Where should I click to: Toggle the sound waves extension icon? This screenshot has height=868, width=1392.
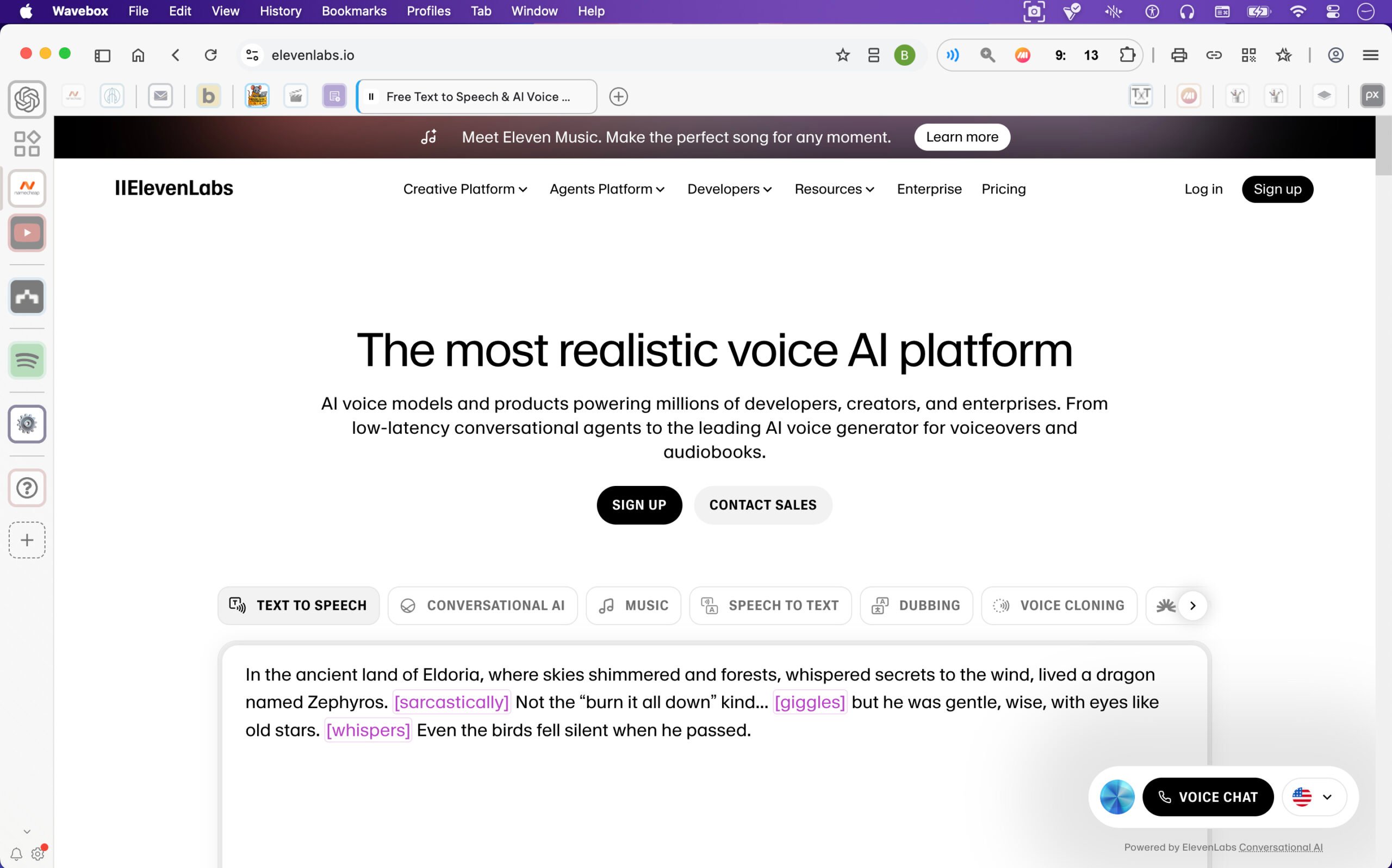pos(953,55)
